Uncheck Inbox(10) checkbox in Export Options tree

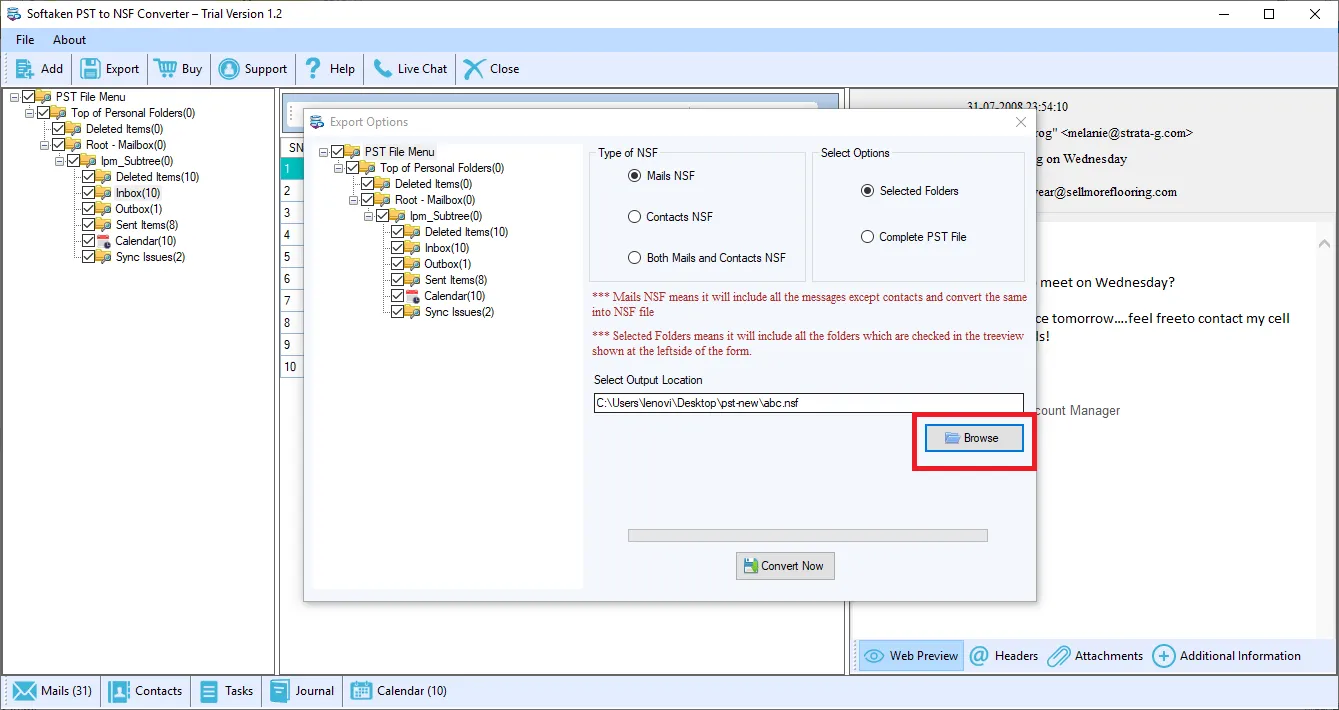pyautogui.click(x=397, y=248)
